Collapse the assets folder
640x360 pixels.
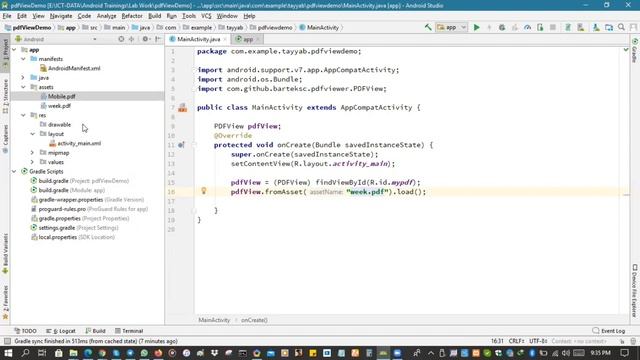click(23, 87)
